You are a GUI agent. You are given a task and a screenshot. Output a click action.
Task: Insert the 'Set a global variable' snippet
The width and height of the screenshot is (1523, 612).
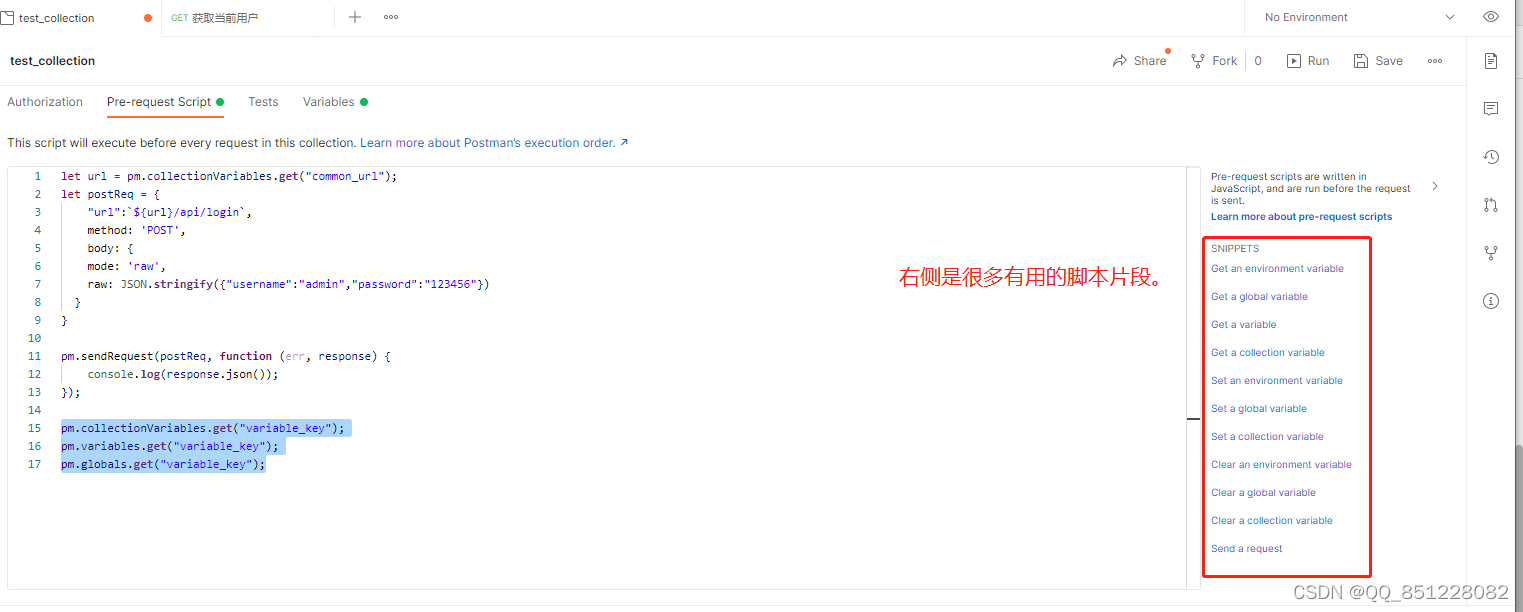1259,409
